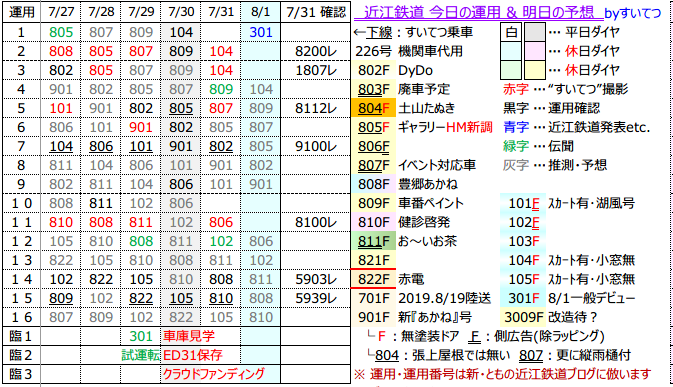Image resolution: width=673 pixels, height=387 pixels.
Task: Click the red 901 cell in row 6
Action: (x=141, y=127)
